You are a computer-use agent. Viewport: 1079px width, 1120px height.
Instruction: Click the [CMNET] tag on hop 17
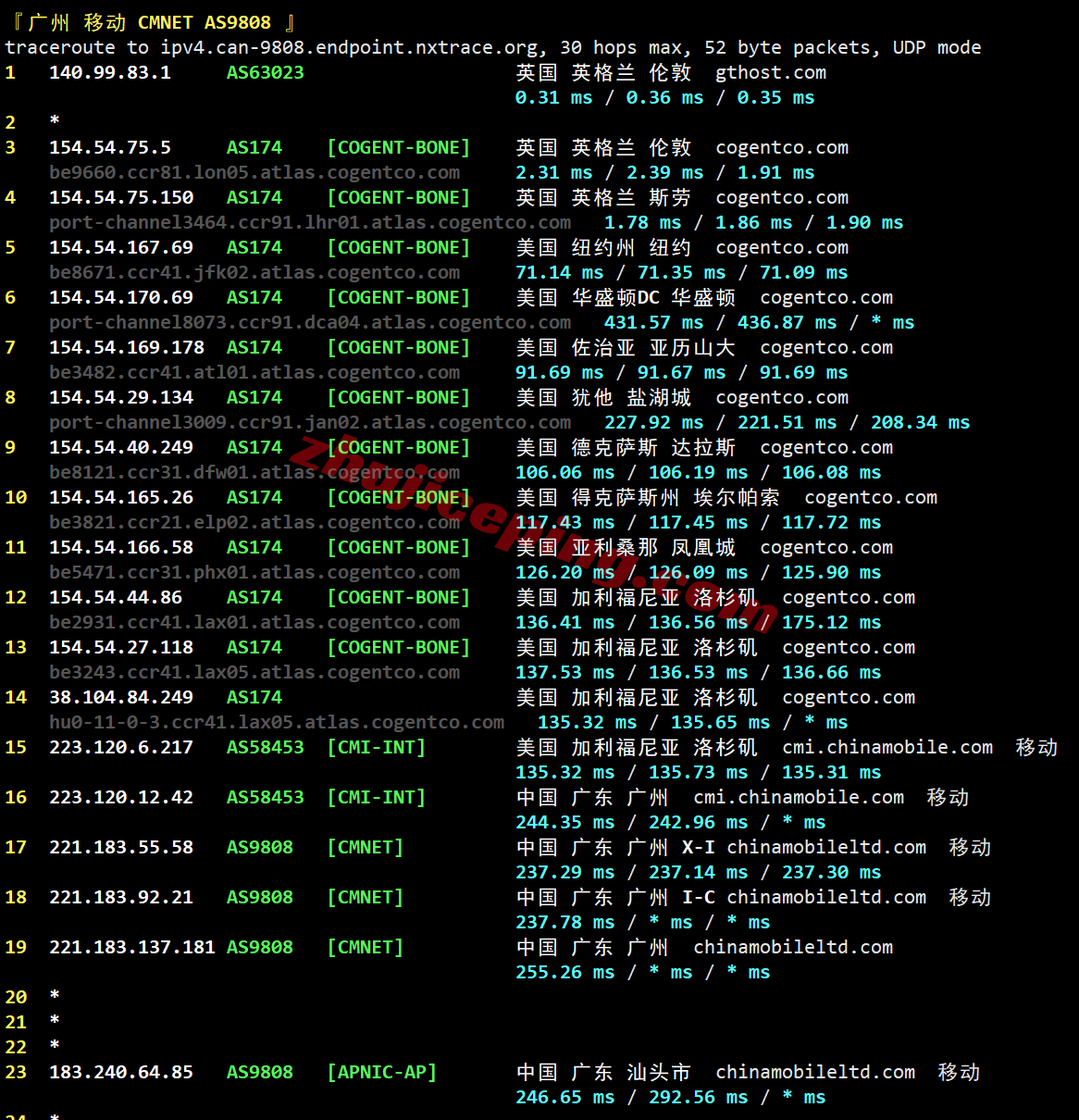tap(365, 847)
